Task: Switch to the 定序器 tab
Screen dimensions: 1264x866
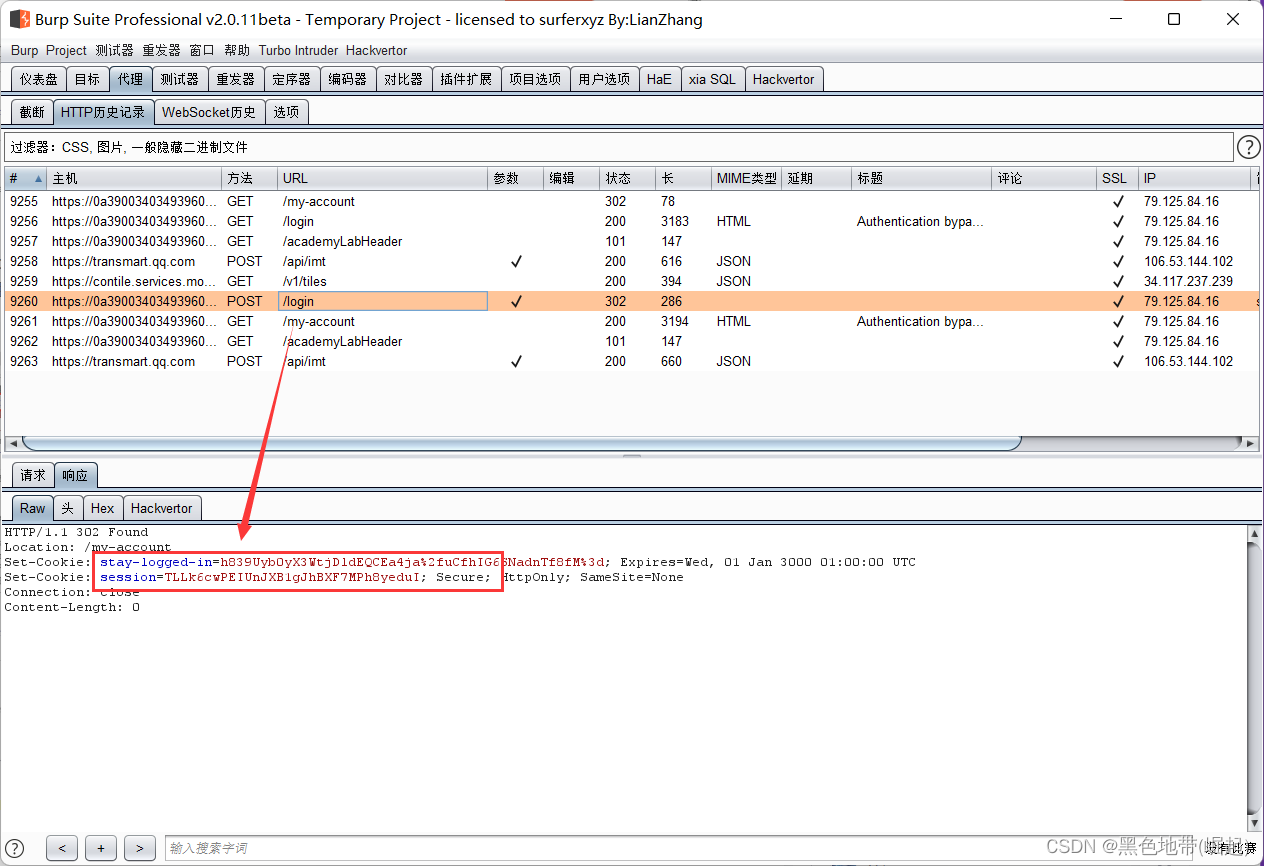Action: (x=291, y=79)
